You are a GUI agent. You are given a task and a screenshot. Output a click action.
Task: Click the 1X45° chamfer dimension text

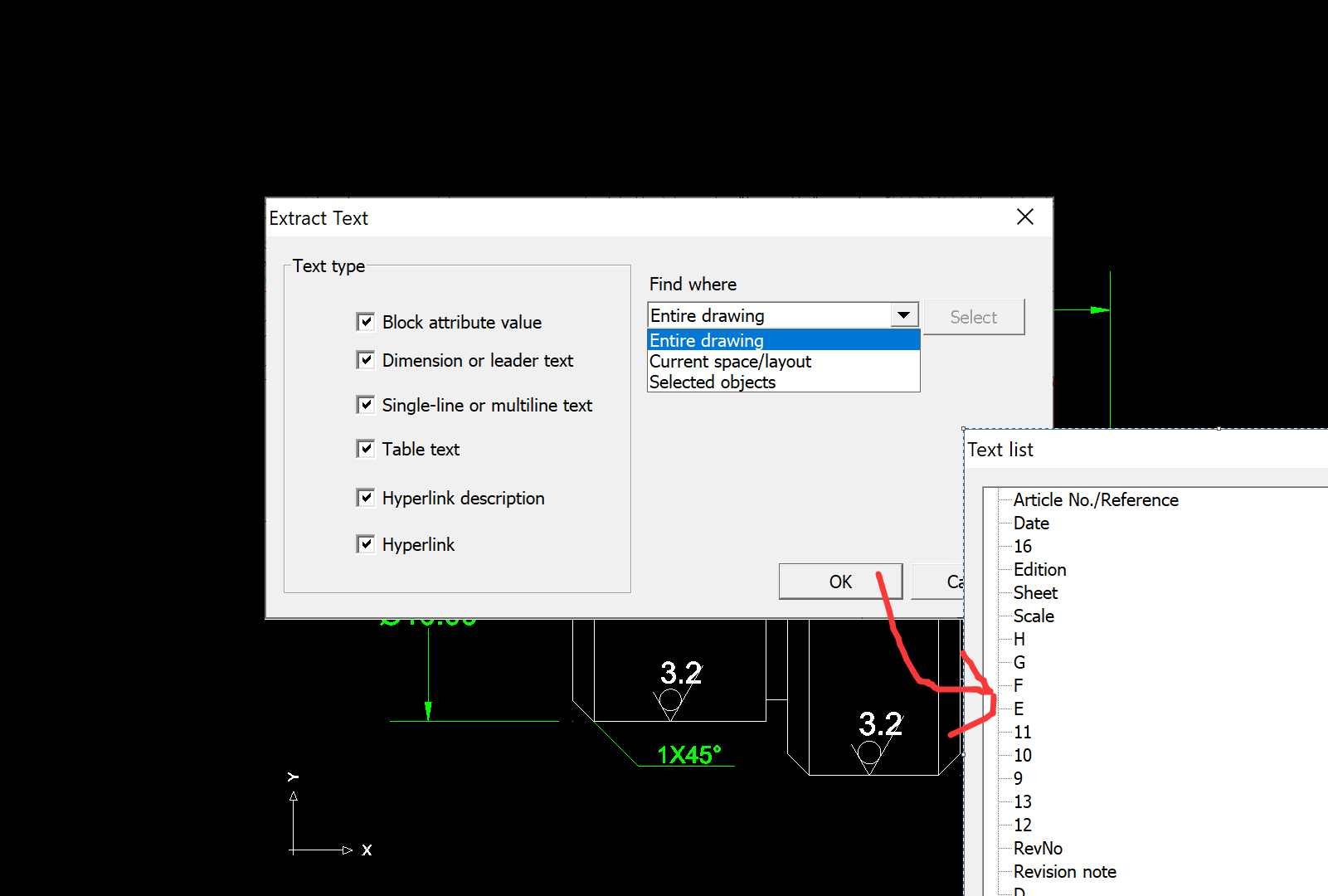pos(688,755)
